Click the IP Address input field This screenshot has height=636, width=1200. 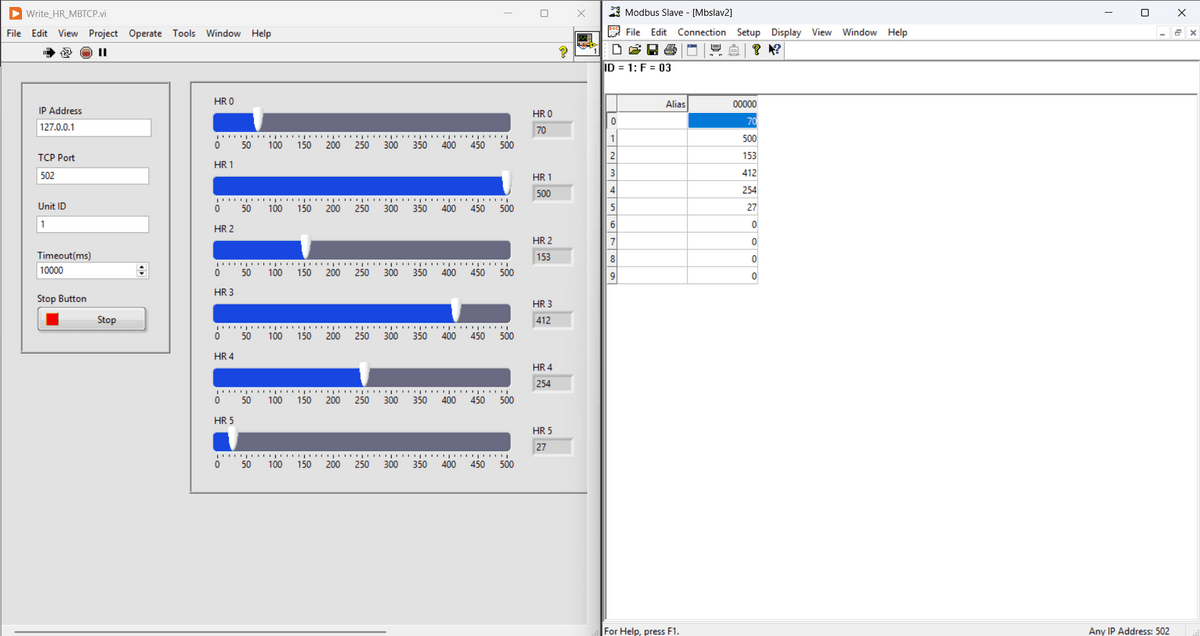(94, 128)
